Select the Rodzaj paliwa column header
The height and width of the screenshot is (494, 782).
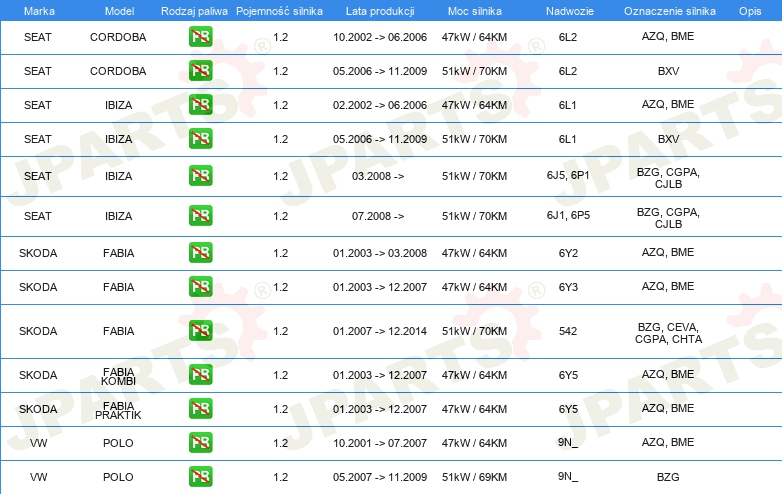point(194,9)
